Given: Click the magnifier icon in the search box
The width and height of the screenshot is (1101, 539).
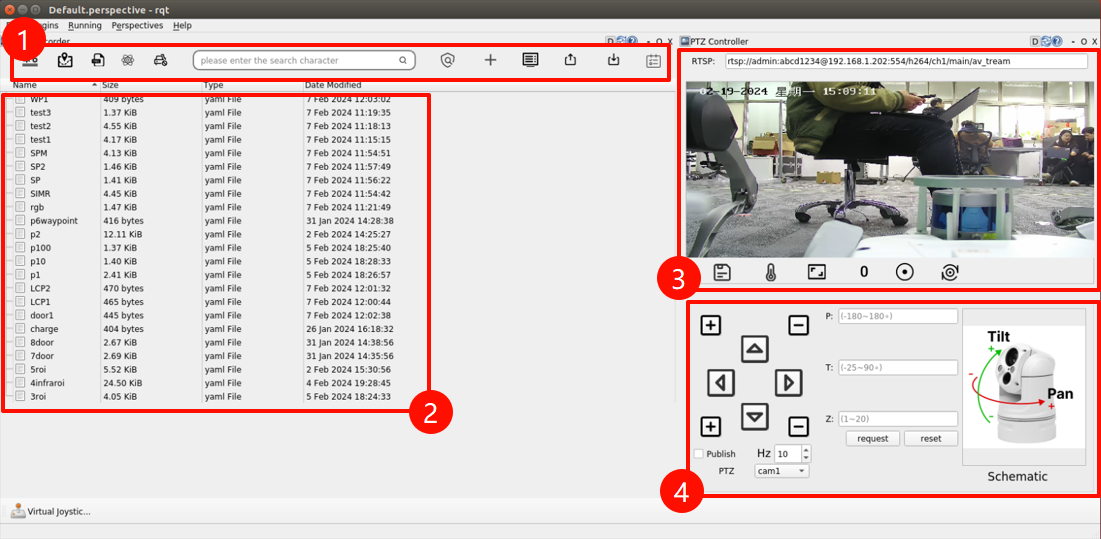Looking at the screenshot, I should coord(403,60).
